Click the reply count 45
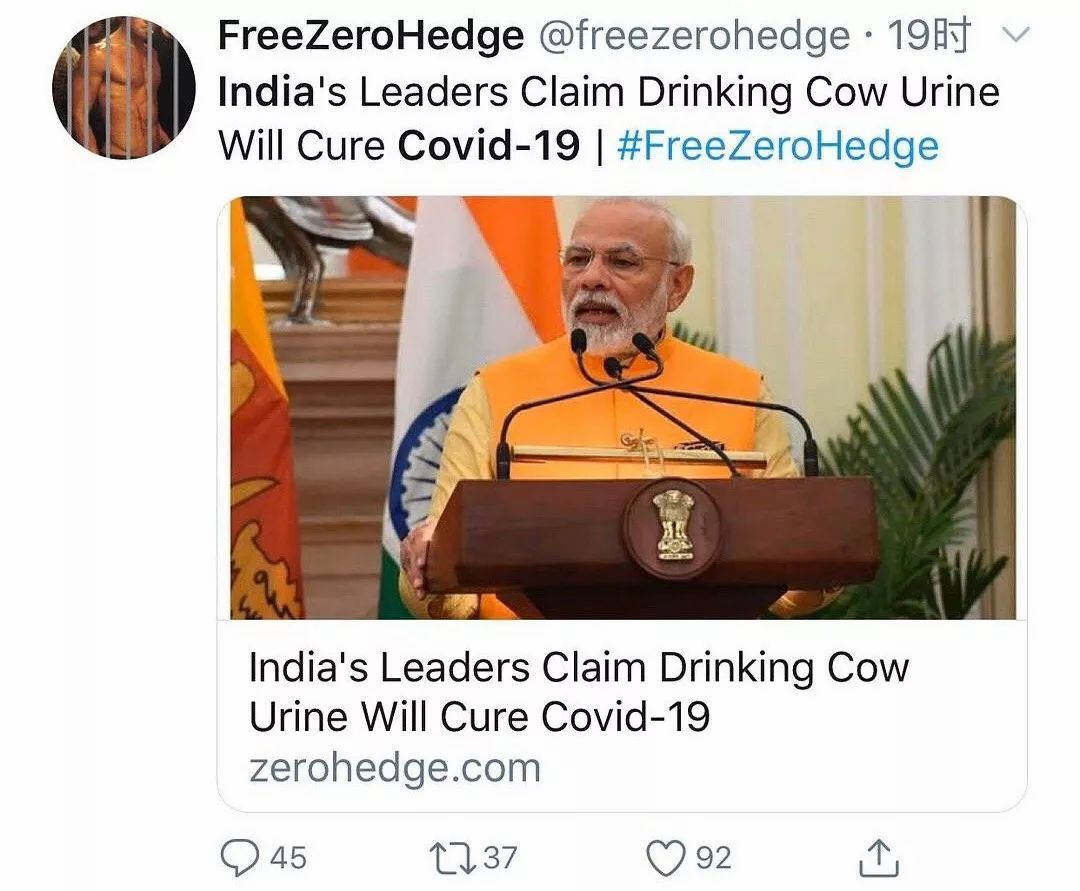The height and width of the screenshot is (891, 1080). [x=289, y=858]
